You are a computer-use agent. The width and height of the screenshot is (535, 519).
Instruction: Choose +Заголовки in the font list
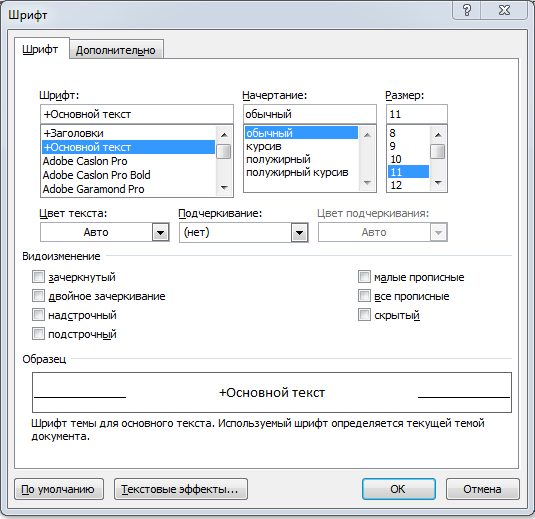pyautogui.click(x=128, y=133)
